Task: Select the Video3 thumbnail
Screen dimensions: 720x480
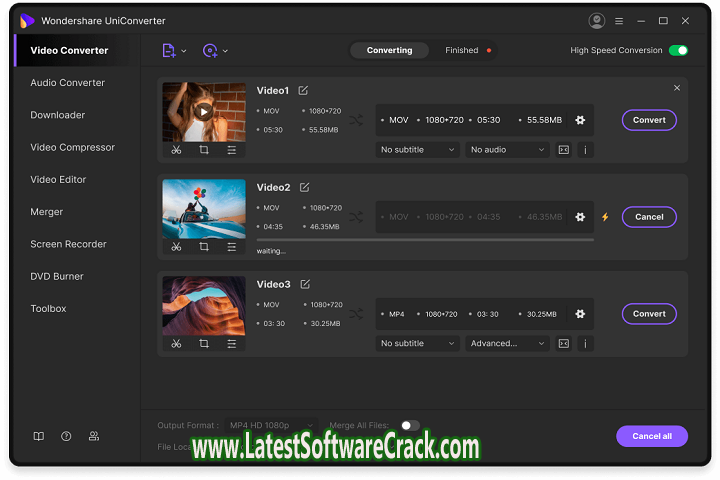Action: [204, 306]
